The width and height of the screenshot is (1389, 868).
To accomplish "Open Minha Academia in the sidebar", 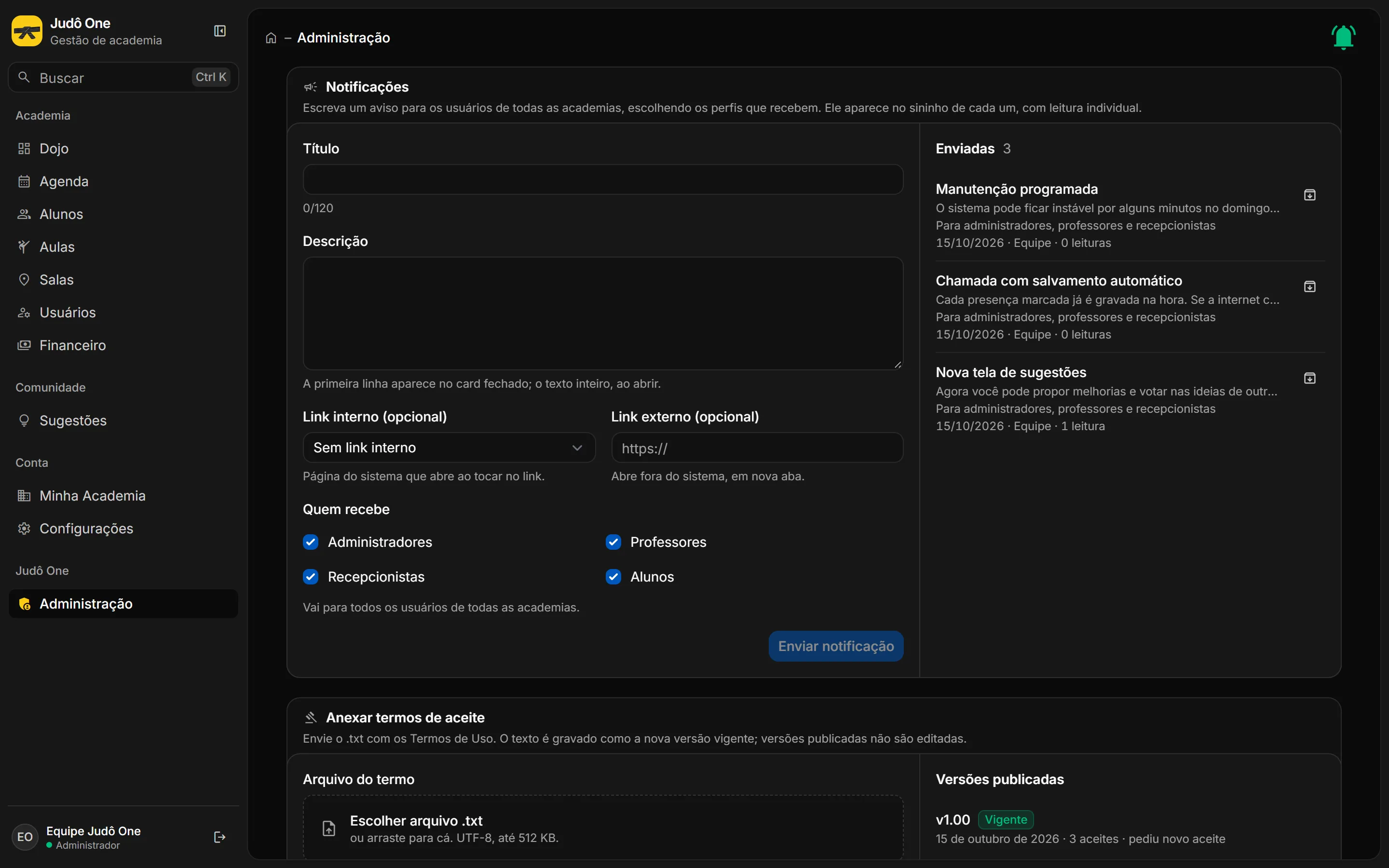I will click(x=123, y=496).
